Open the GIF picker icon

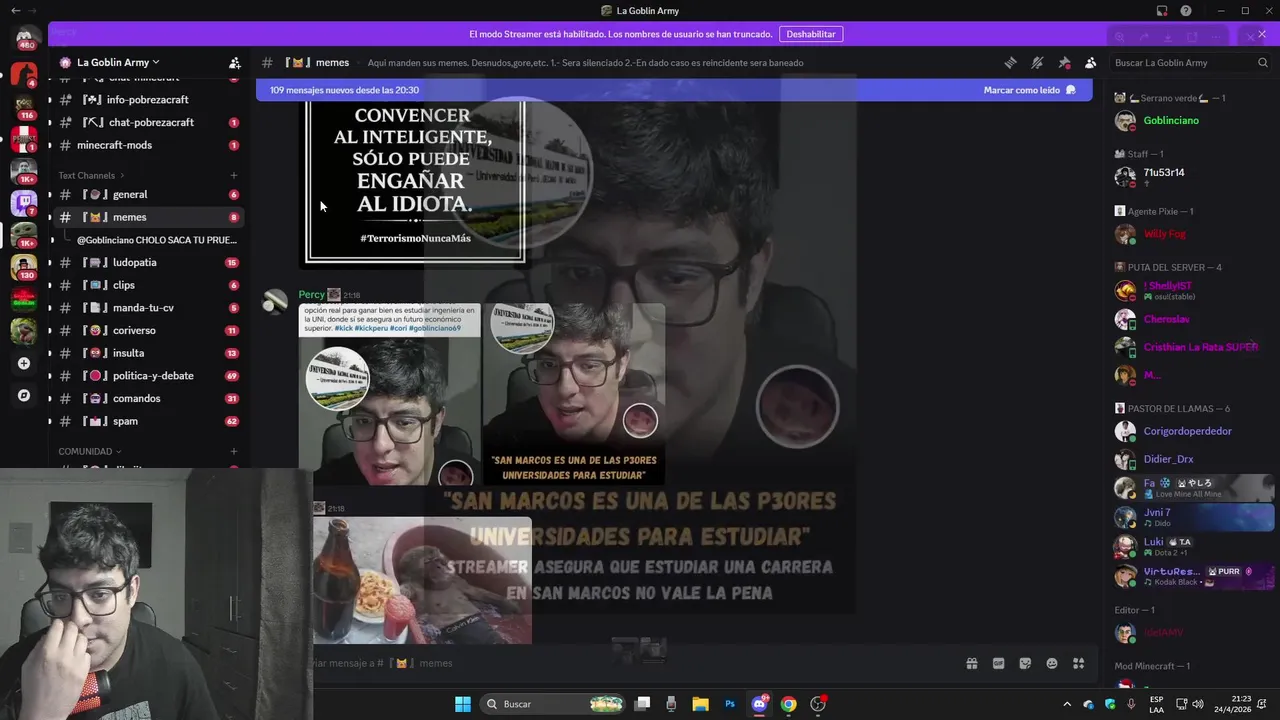(x=998, y=663)
